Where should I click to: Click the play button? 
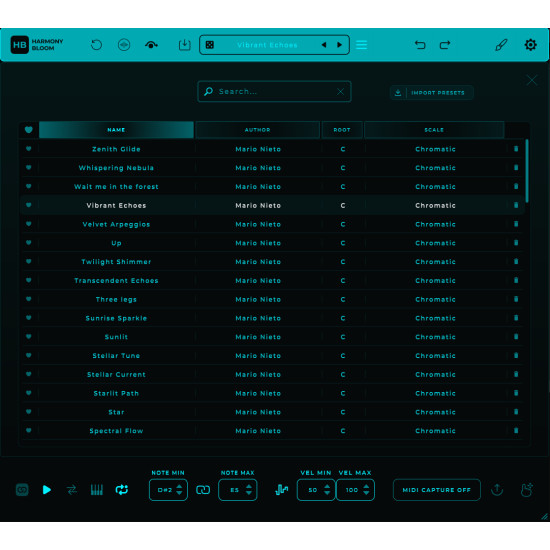46,490
